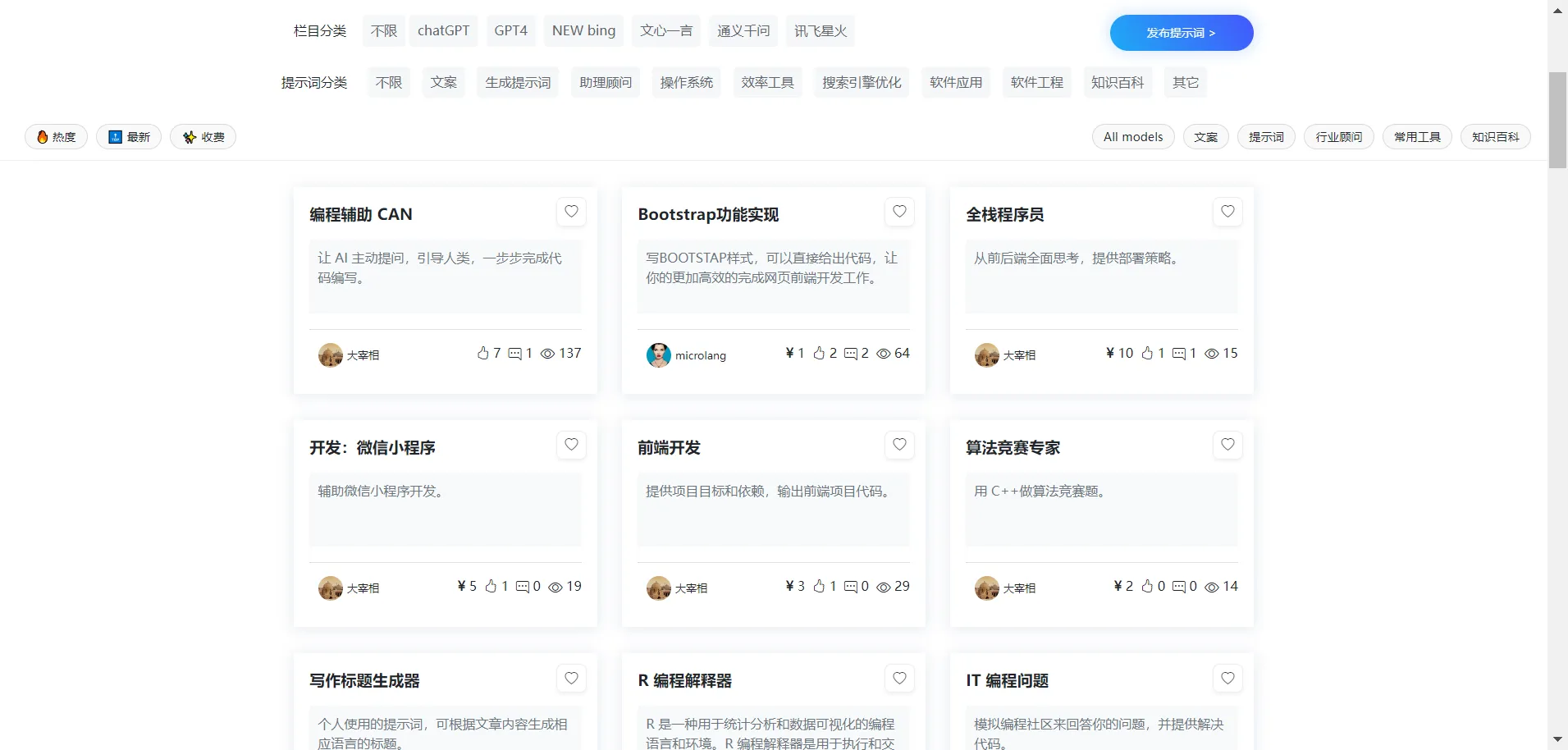Click the scrollbar up arrow

click(1557, 10)
